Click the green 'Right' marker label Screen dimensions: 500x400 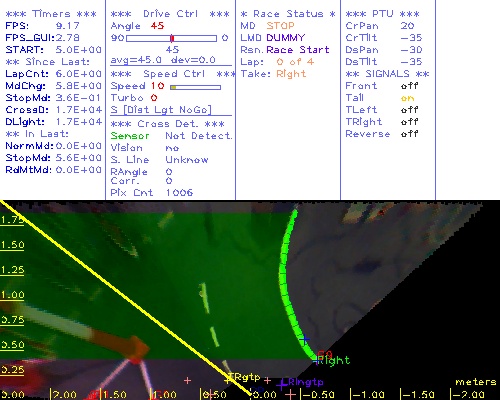pos(333,360)
